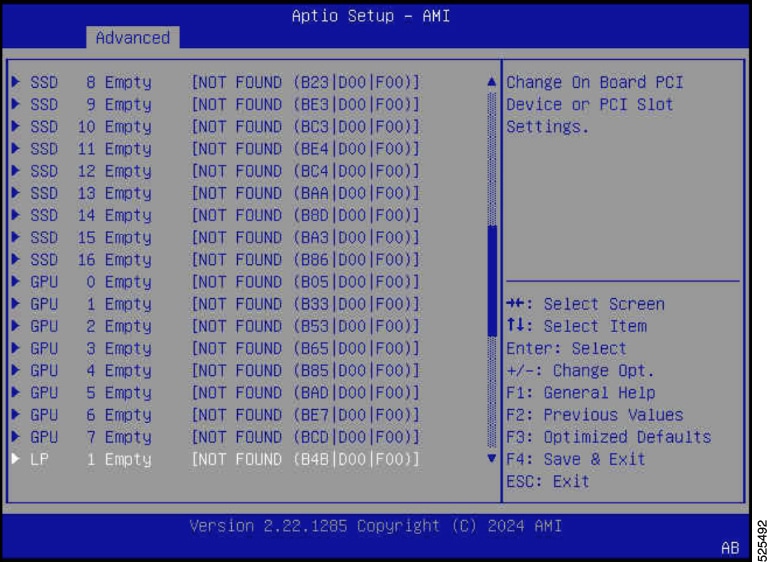
Task: Click the F2: Previous Values hint
Action: 595,415
